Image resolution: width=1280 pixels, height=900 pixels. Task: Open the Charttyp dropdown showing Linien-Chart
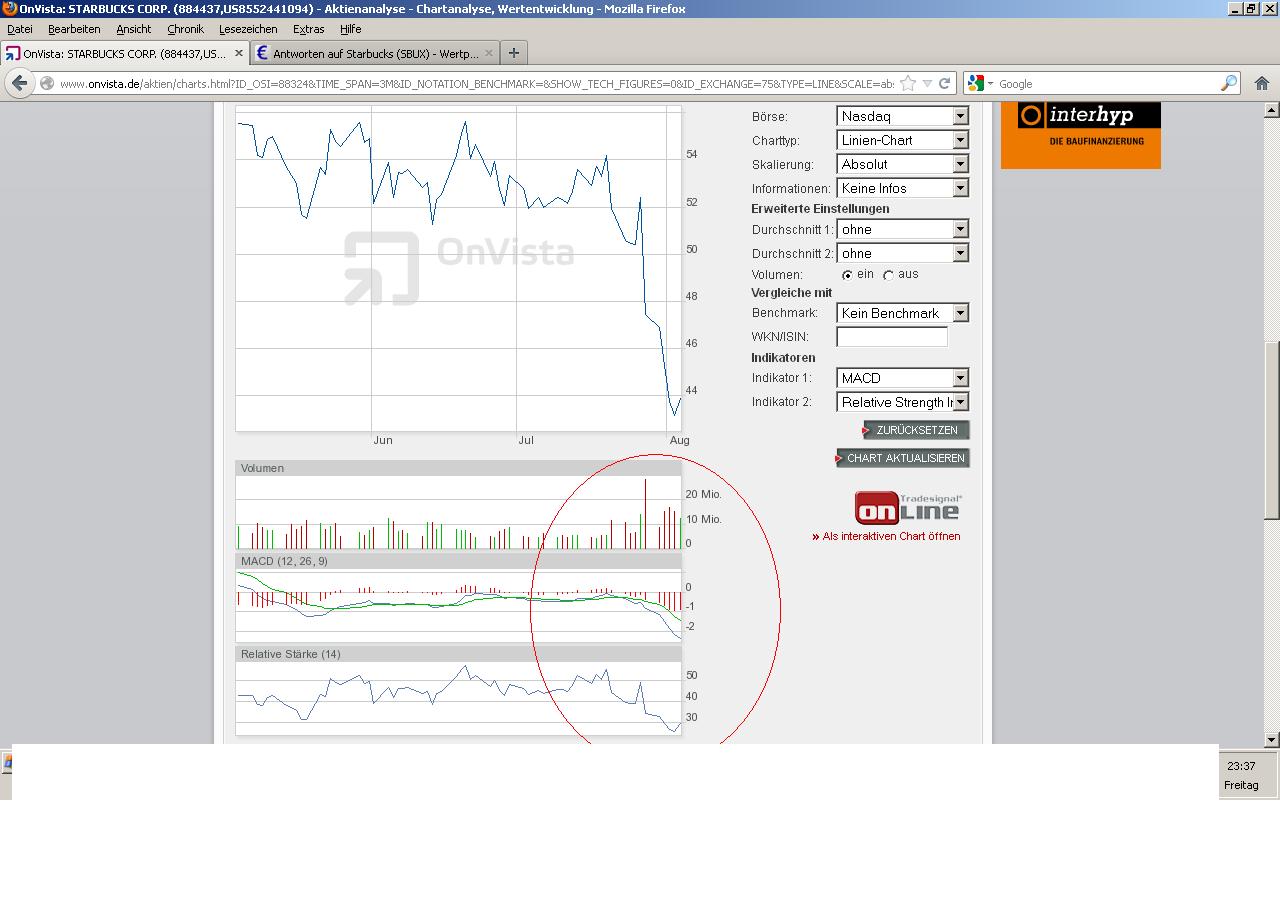[x=902, y=140]
